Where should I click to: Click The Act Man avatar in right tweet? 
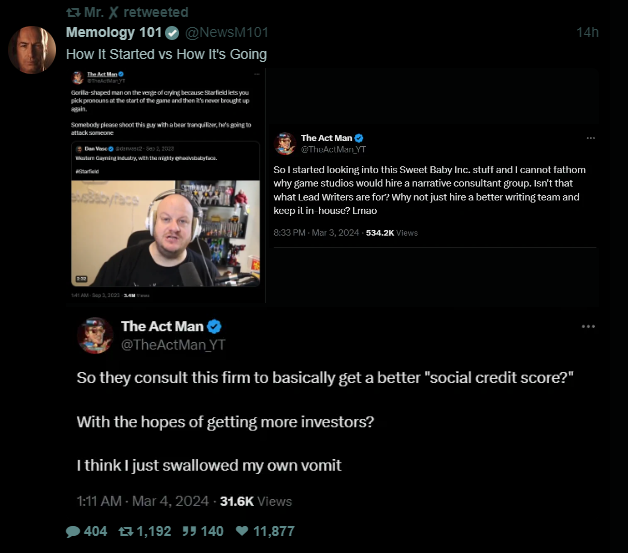[285, 143]
